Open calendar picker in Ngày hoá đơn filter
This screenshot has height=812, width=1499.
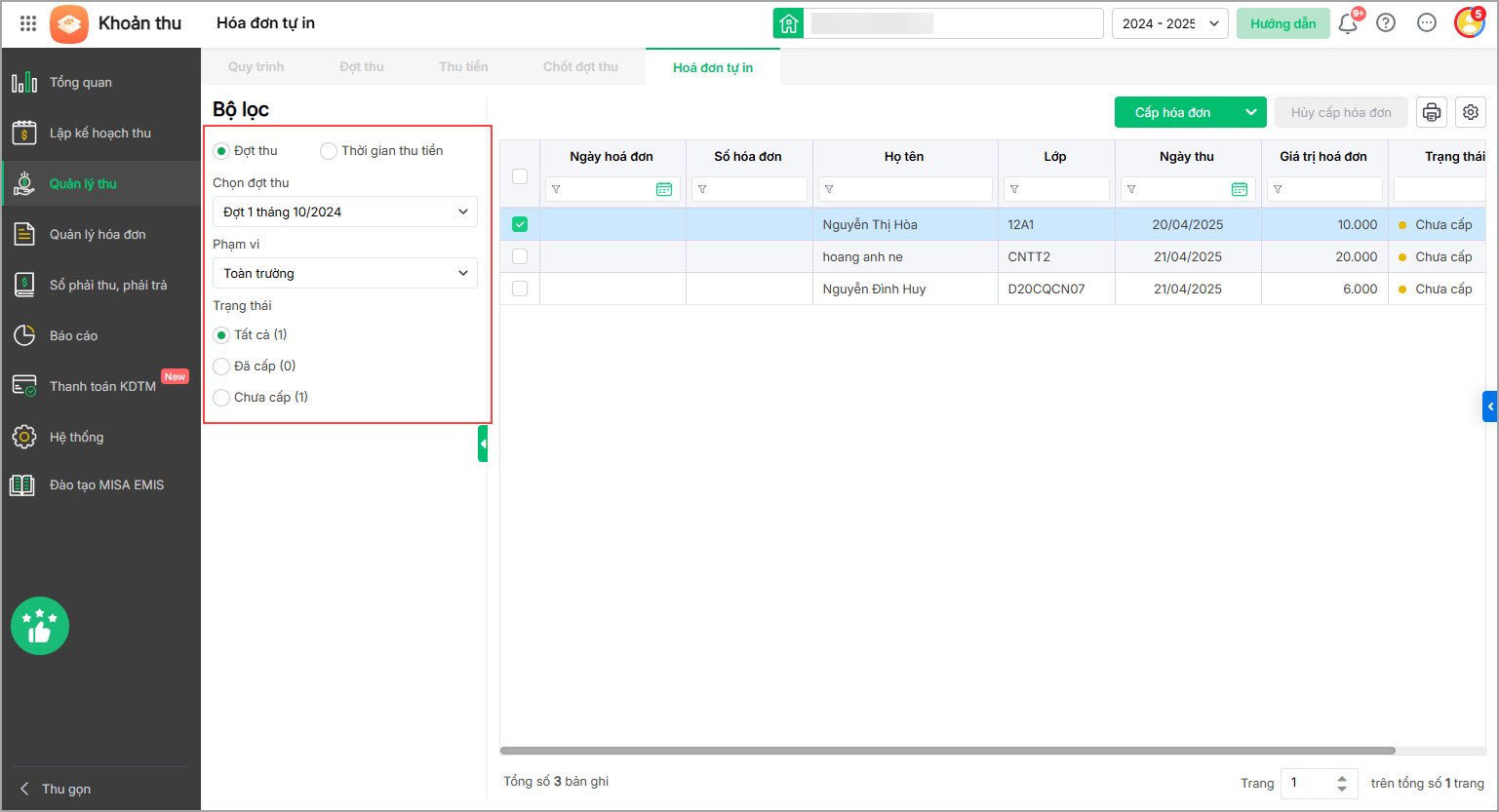[x=664, y=189]
